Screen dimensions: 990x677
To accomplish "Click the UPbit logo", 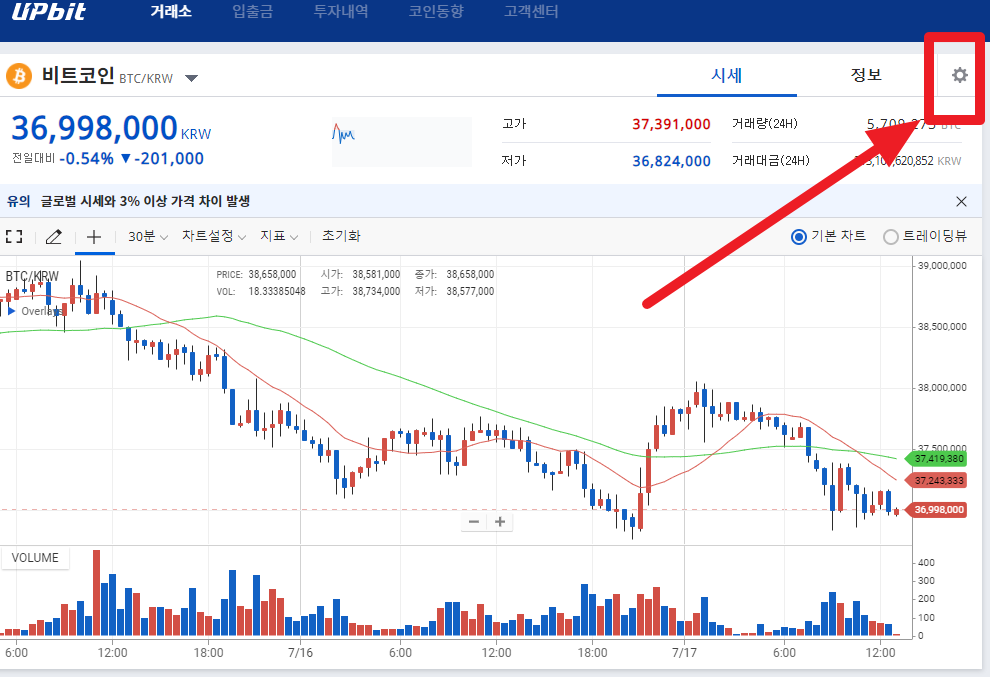I will click(48, 11).
